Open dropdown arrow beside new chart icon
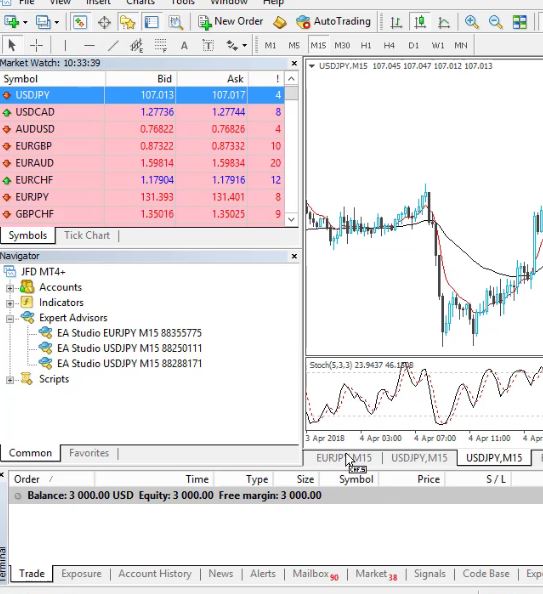 click(25, 22)
